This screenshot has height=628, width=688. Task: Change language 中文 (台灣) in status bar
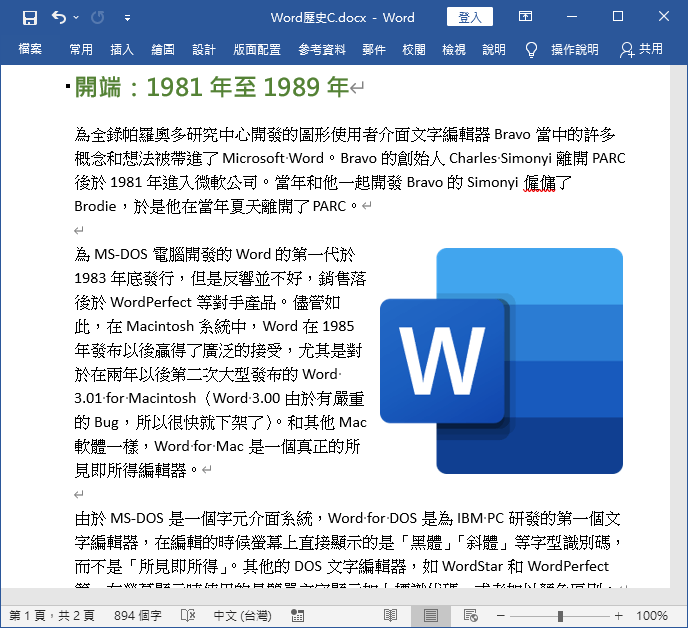242,616
